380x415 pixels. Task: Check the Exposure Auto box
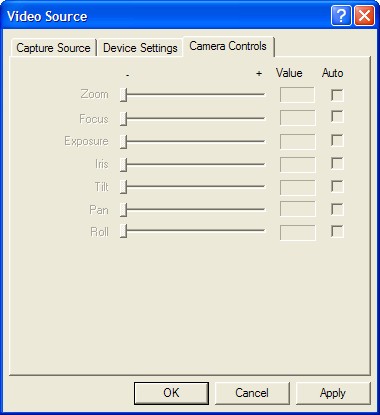(x=337, y=140)
